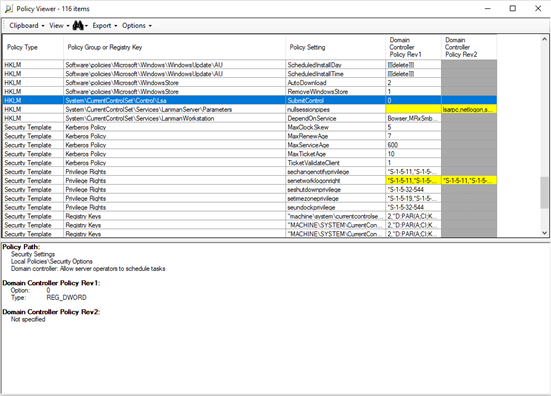This screenshot has width=551, height=396.
Task: Click the Bowser,MRxSmb value cell
Action: pyautogui.click(x=414, y=118)
